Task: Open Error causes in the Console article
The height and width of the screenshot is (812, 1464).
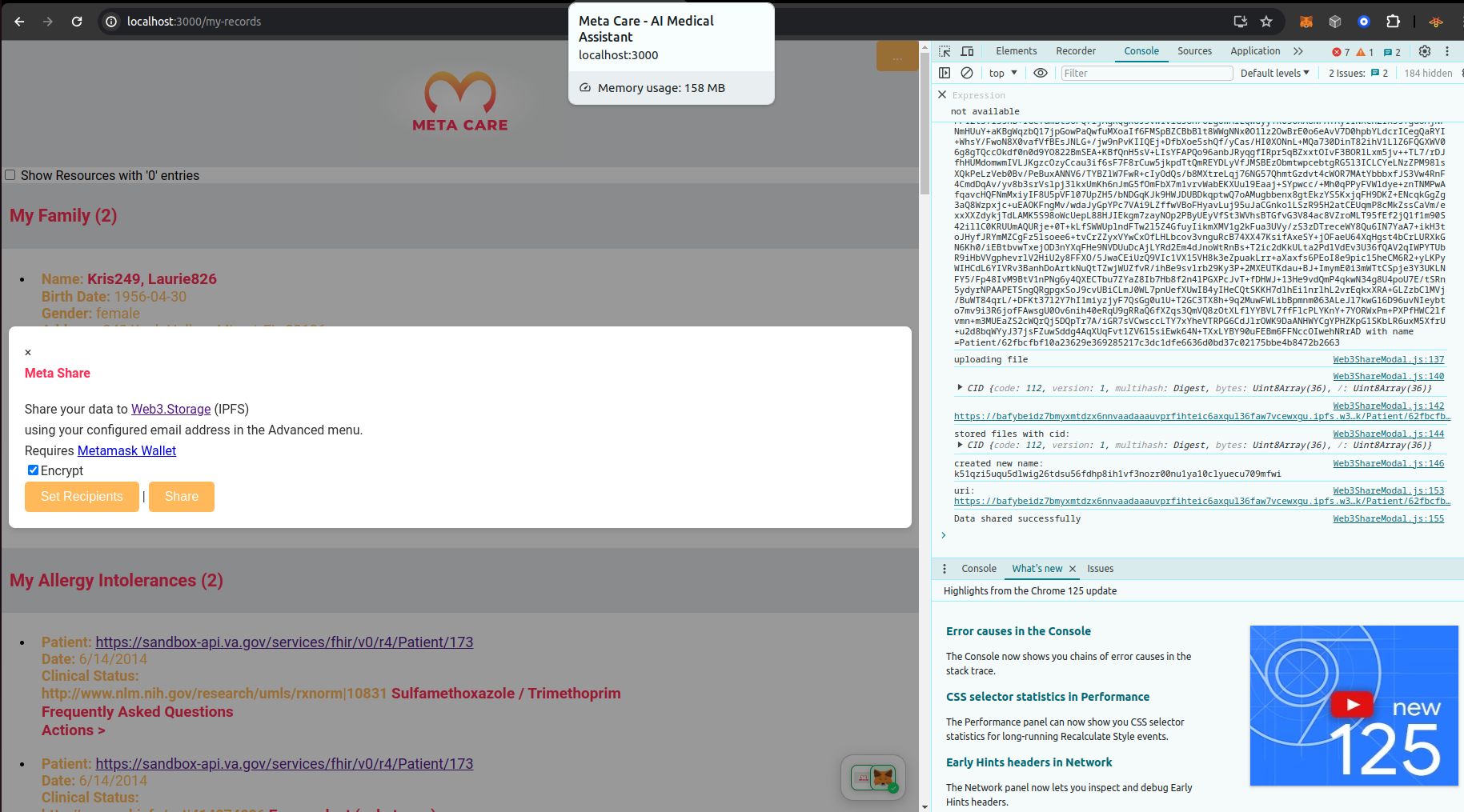Action: 1018,631
